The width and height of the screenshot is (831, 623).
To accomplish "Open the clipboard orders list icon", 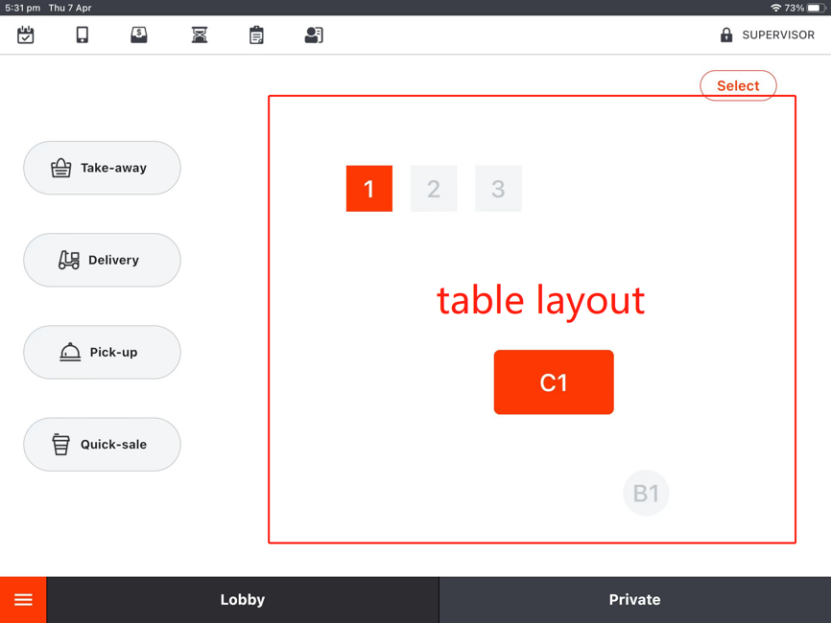I will coord(256,35).
